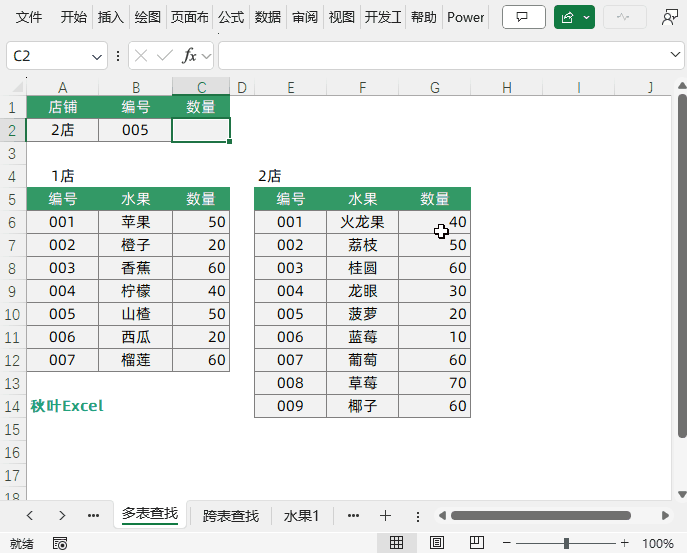Open the 数据 ribbon tab
Viewport: 687px width, 553px height.
pyautogui.click(x=268, y=17)
